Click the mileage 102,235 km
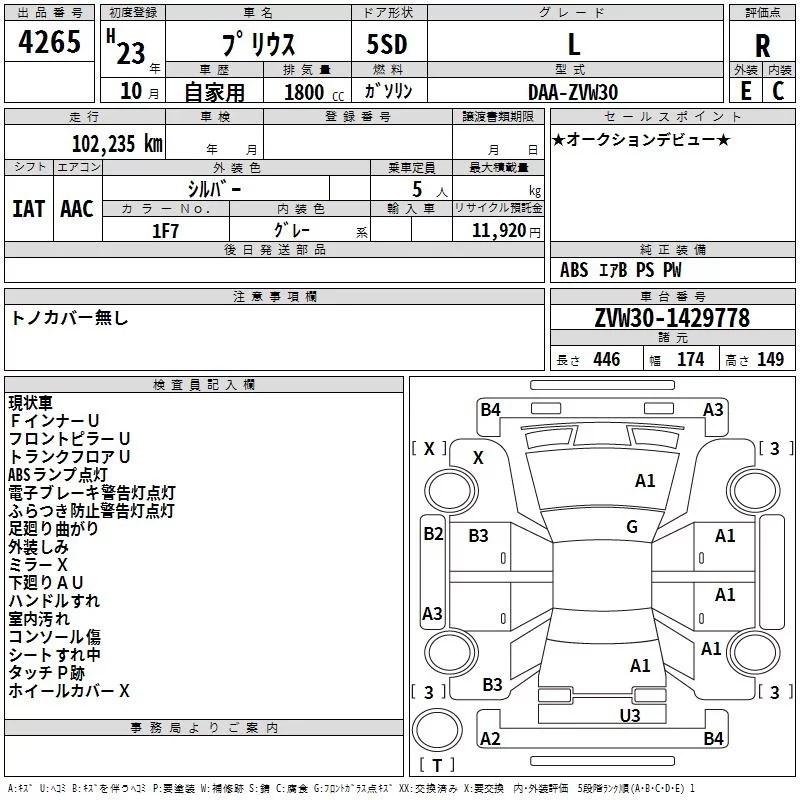 point(117,143)
